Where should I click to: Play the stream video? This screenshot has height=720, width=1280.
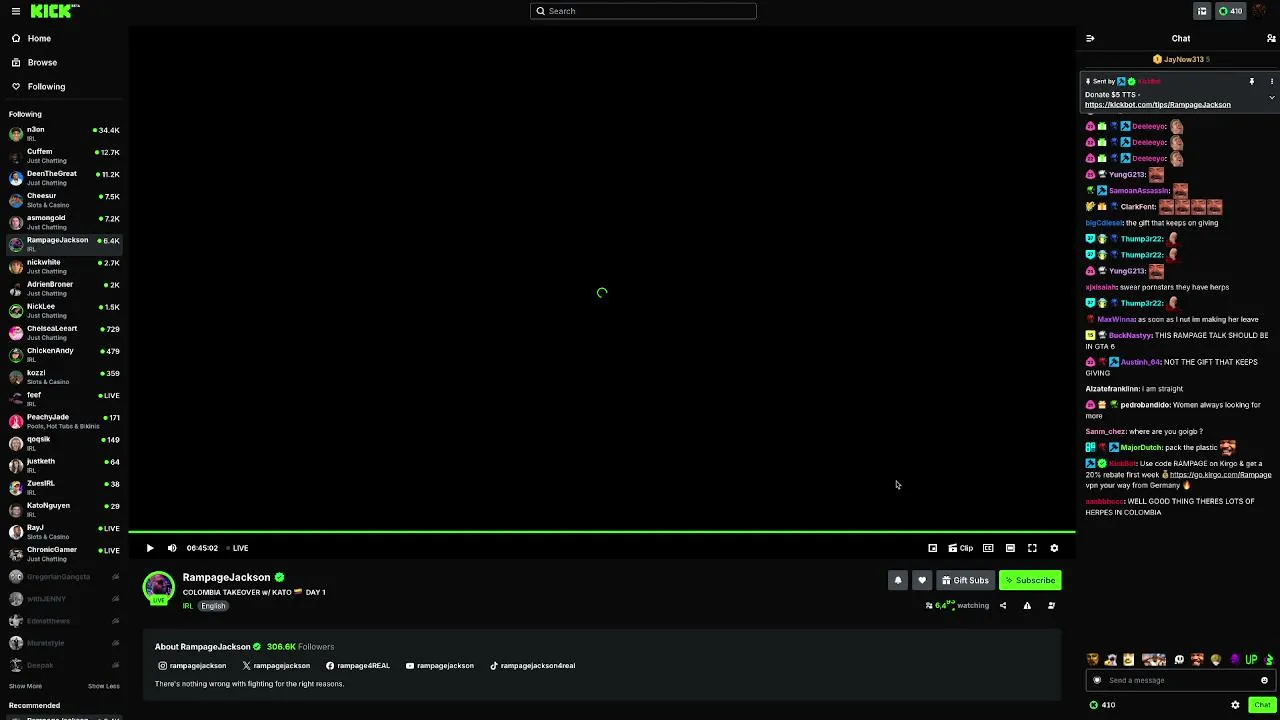coord(150,548)
